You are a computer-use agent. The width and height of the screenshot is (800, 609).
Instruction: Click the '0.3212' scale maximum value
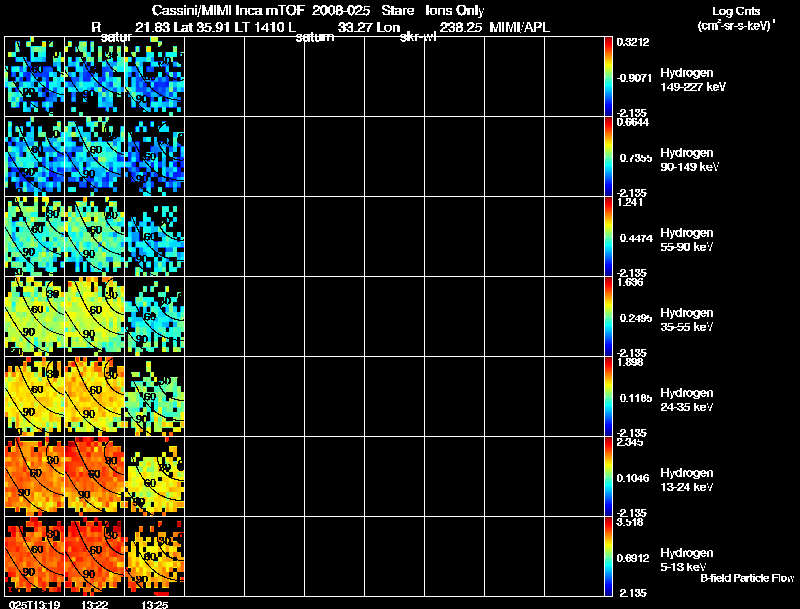point(633,42)
